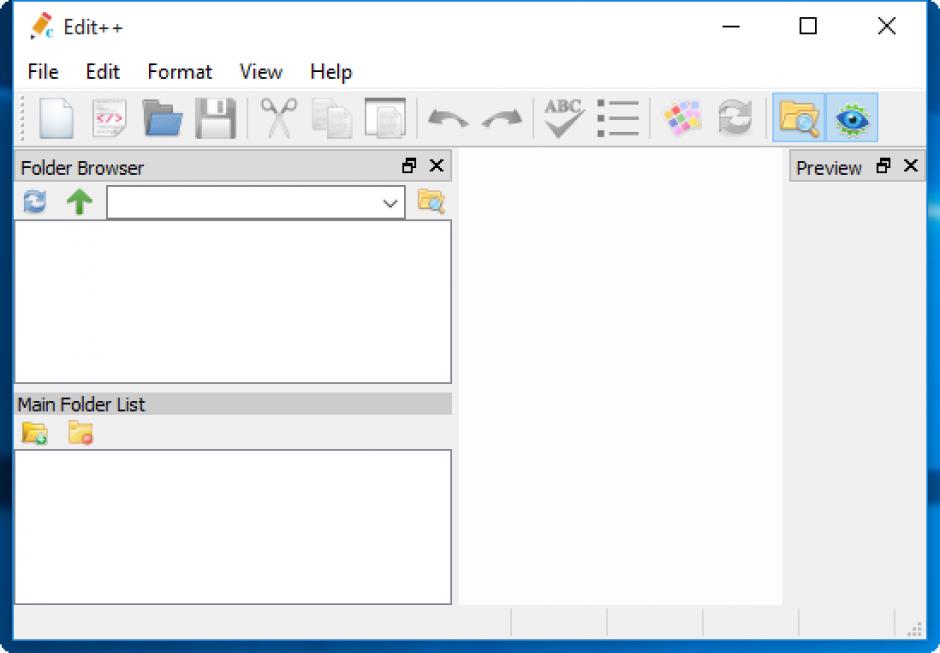The width and height of the screenshot is (940, 653).
Task: Go up one folder with green arrow
Action: pyautogui.click(x=79, y=201)
